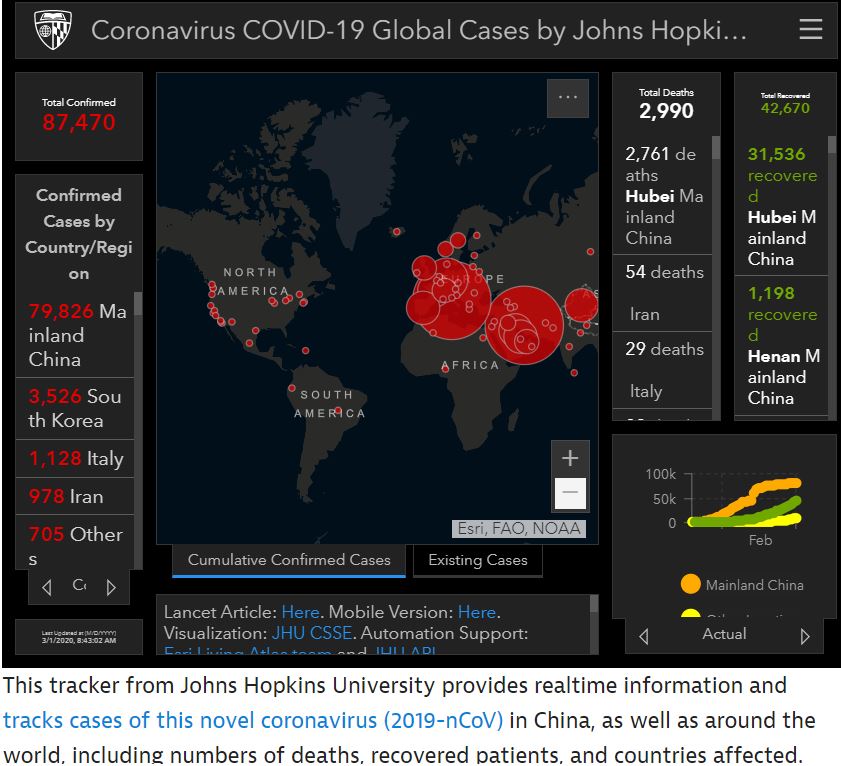The width and height of the screenshot is (841, 766).
Task: Select Mainland China in the confirmed cases list
Action: pyautogui.click(x=75, y=333)
